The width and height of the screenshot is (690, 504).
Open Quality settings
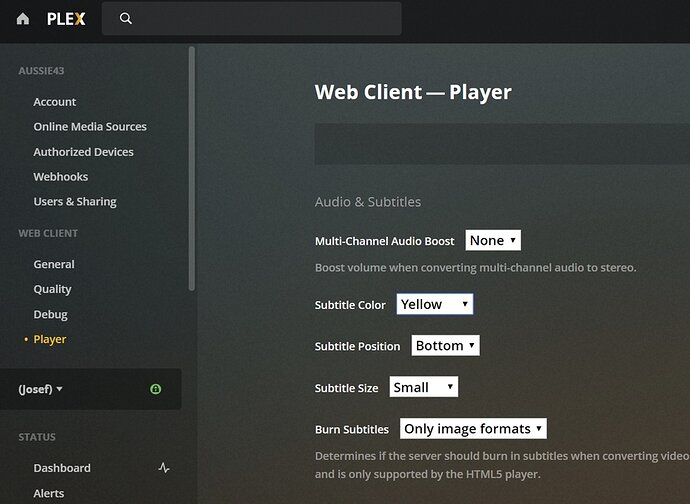[x=52, y=289]
